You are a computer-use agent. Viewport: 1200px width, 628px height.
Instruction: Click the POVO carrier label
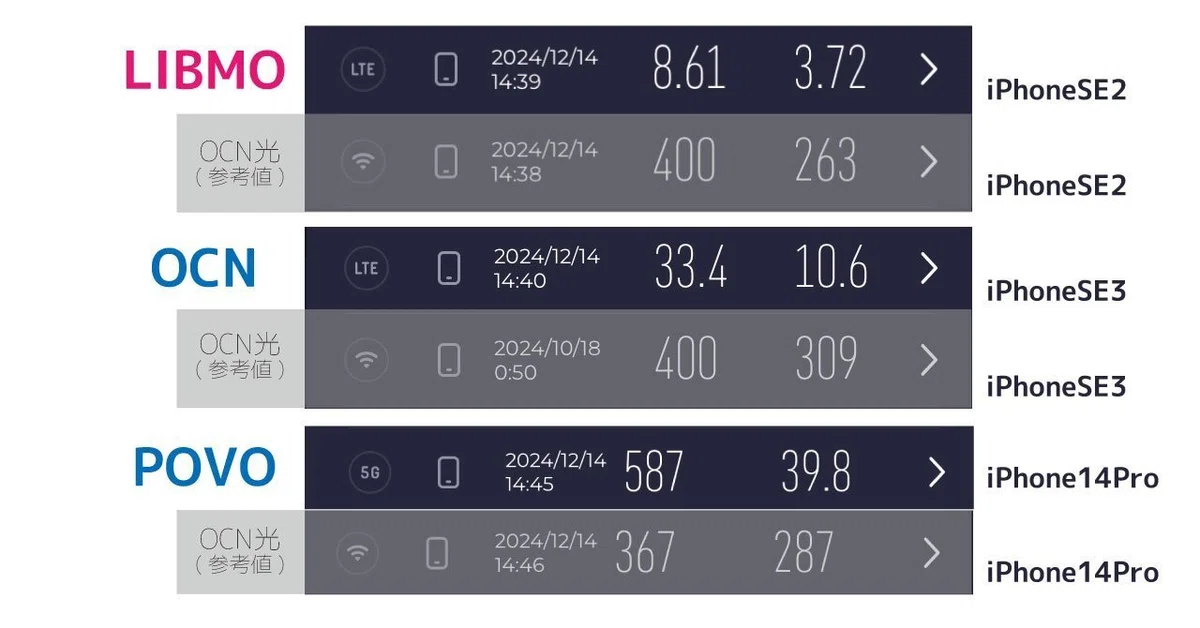tap(204, 467)
